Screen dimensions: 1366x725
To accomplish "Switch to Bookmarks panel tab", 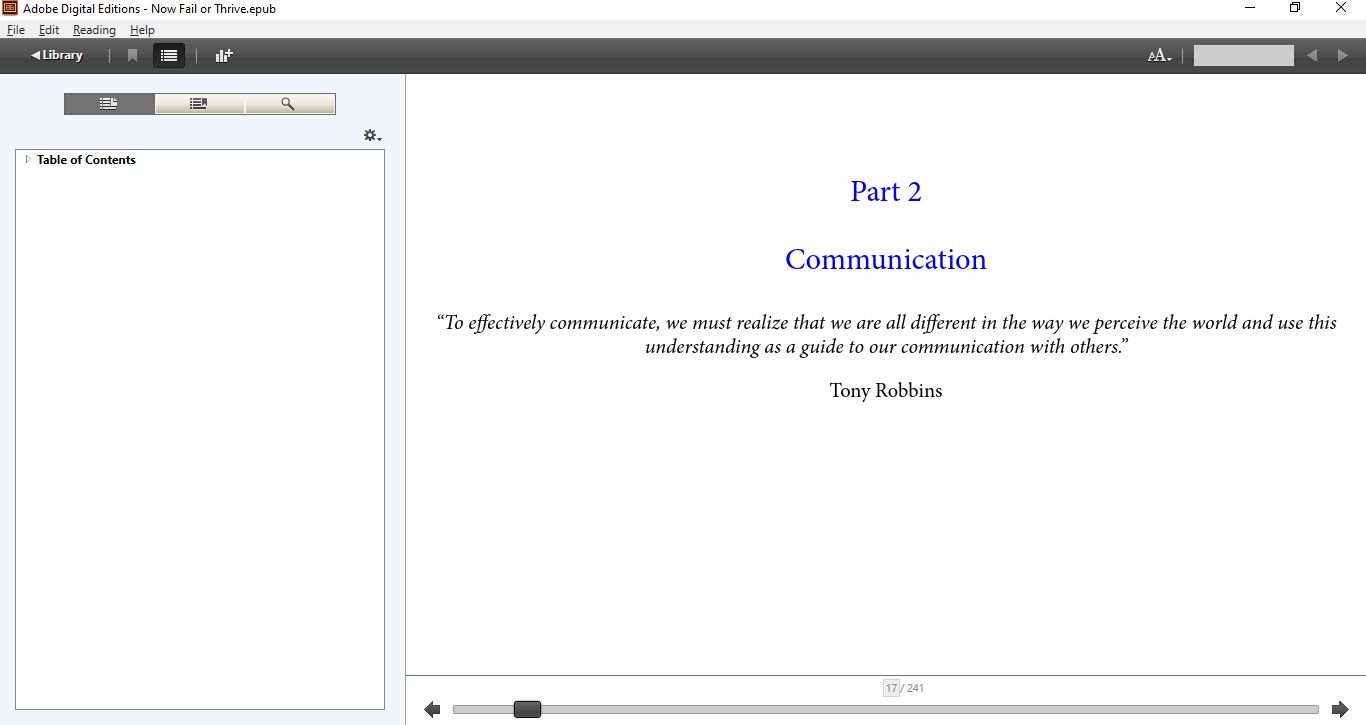I will (x=199, y=104).
